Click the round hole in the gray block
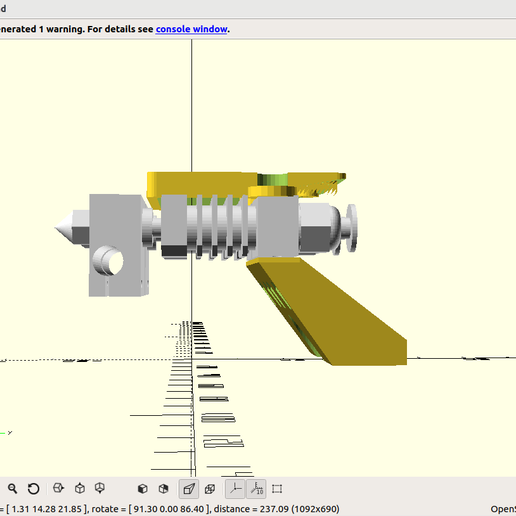 point(114,263)
